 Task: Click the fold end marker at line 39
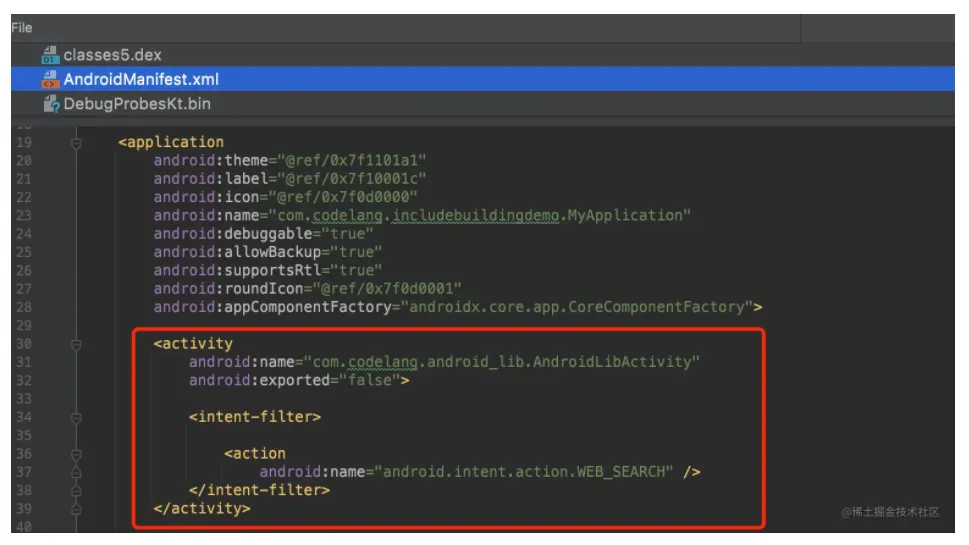76,509
